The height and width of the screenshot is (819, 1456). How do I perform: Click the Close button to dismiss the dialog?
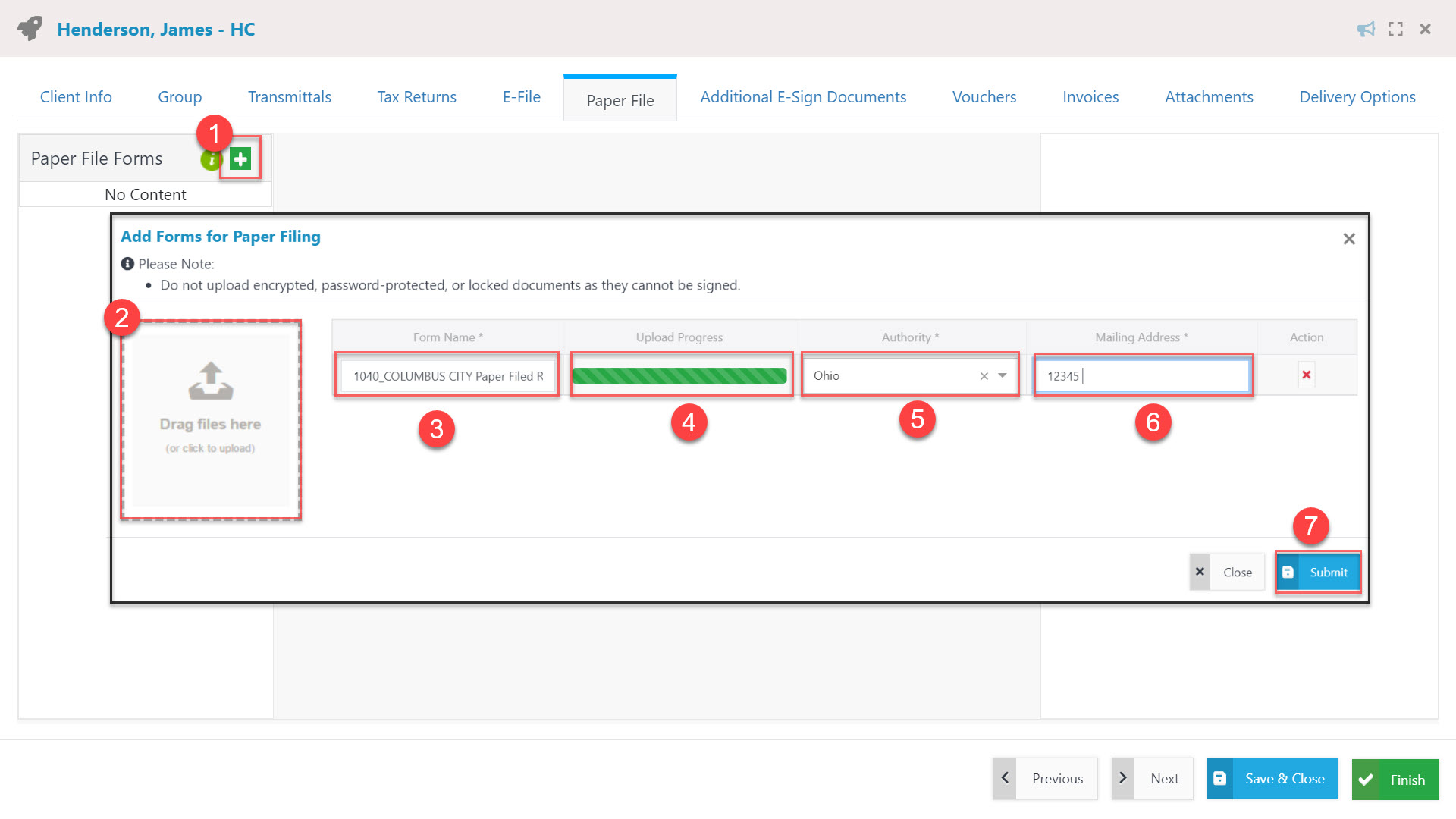coord(1225,571)
